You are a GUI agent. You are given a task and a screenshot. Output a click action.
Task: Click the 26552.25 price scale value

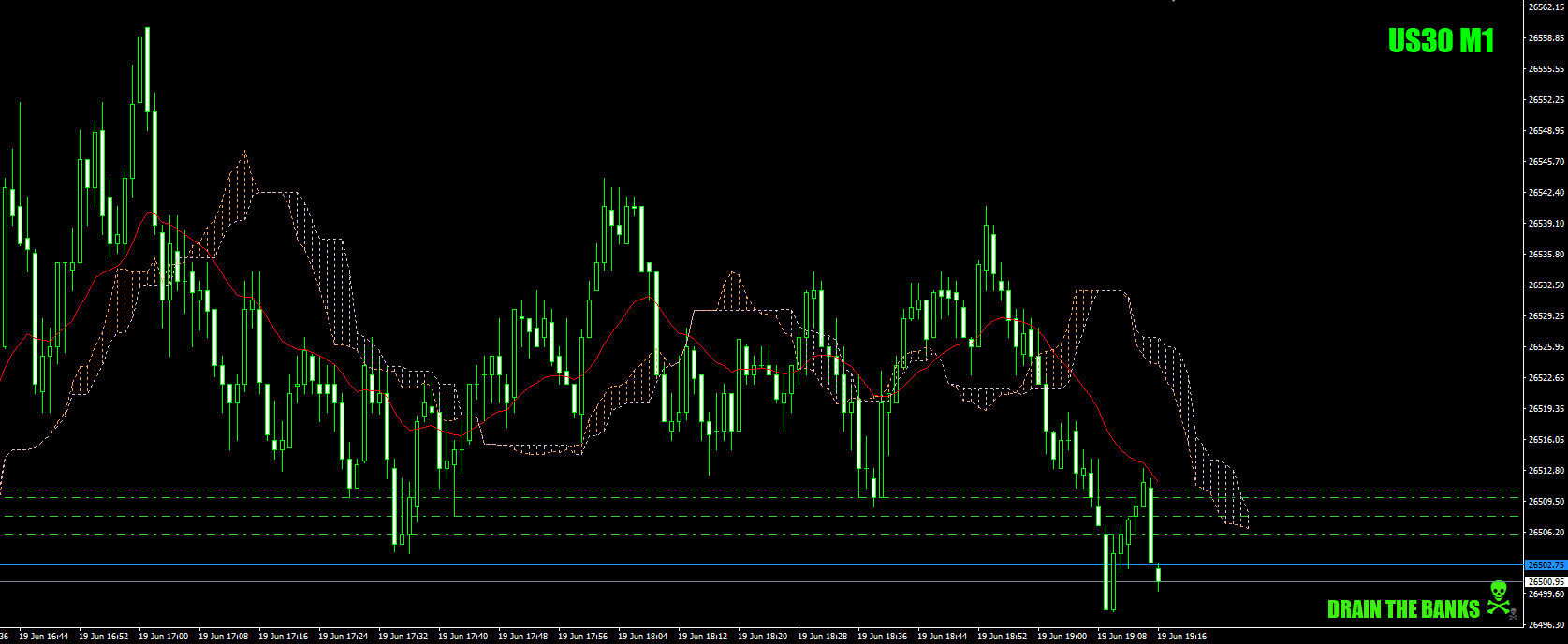click(1546, 99)
